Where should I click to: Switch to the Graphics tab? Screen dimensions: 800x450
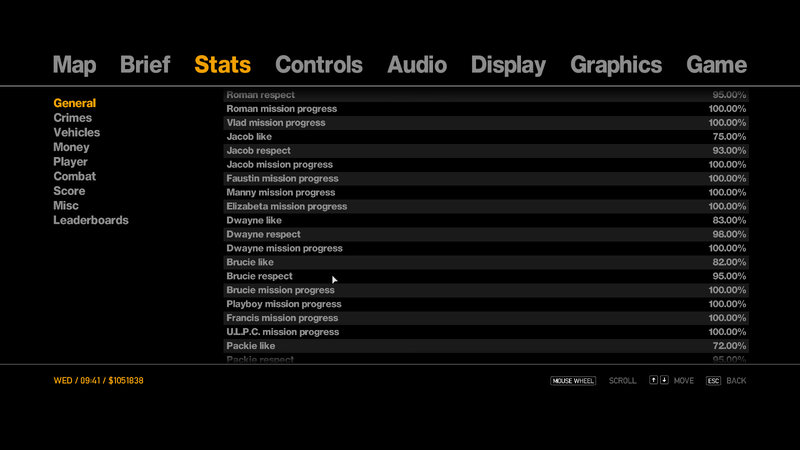pos(616,65)
